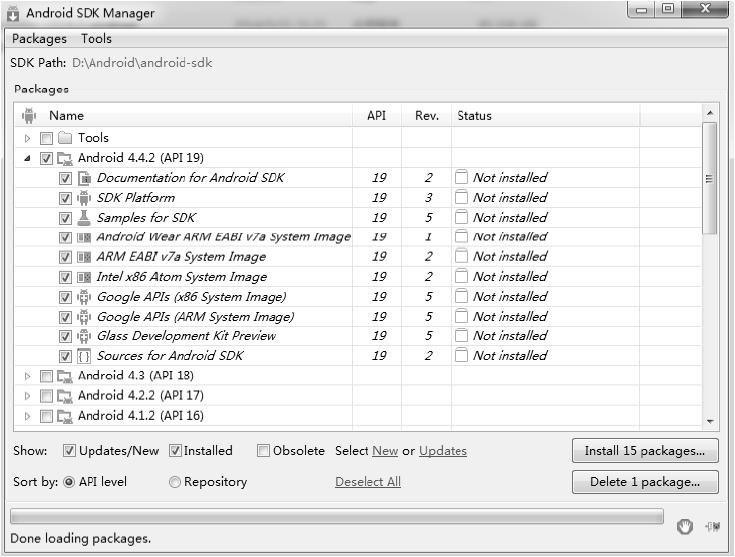This screenshot has height=557, width=735.
Task: Click the Samples for SDK flask icon
Action: pos(84,218)
